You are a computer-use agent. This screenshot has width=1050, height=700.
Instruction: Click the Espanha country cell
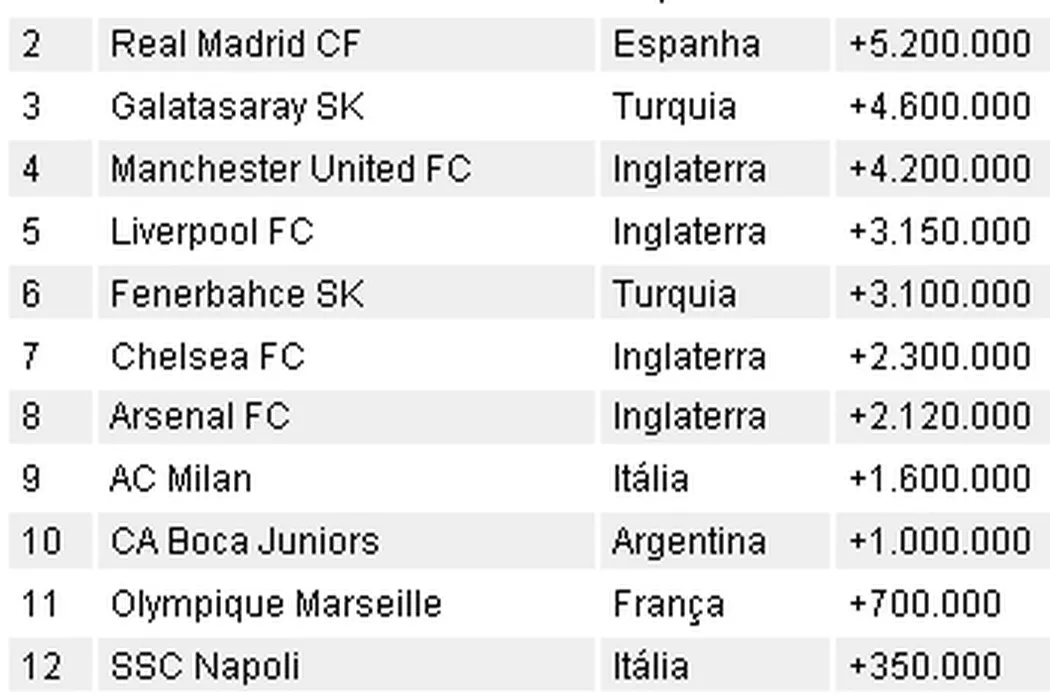(686, 45)
